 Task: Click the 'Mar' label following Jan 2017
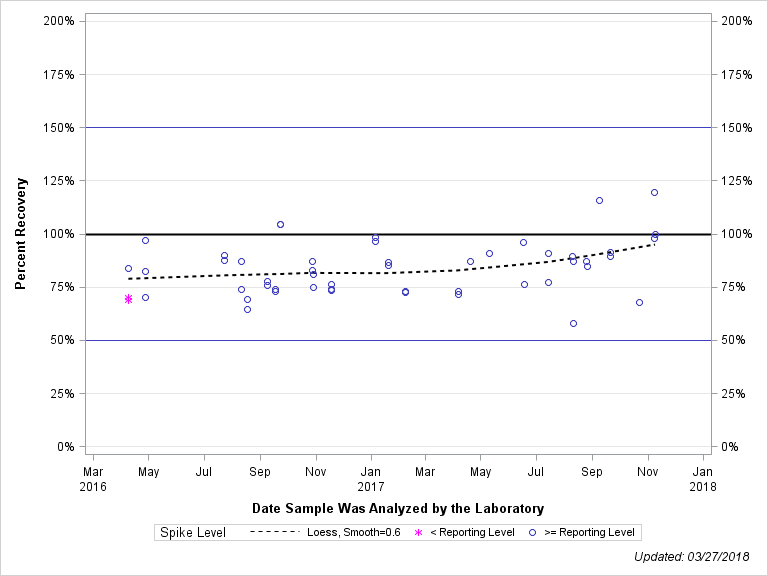tap(425, 472)
